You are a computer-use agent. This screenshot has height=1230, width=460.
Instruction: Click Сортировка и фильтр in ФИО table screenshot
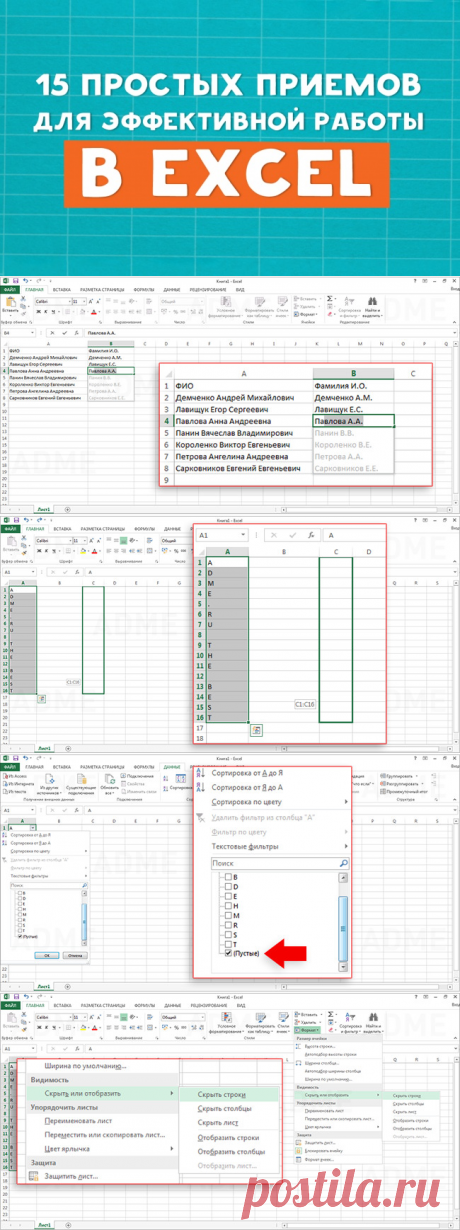click(x=348, y=307)
